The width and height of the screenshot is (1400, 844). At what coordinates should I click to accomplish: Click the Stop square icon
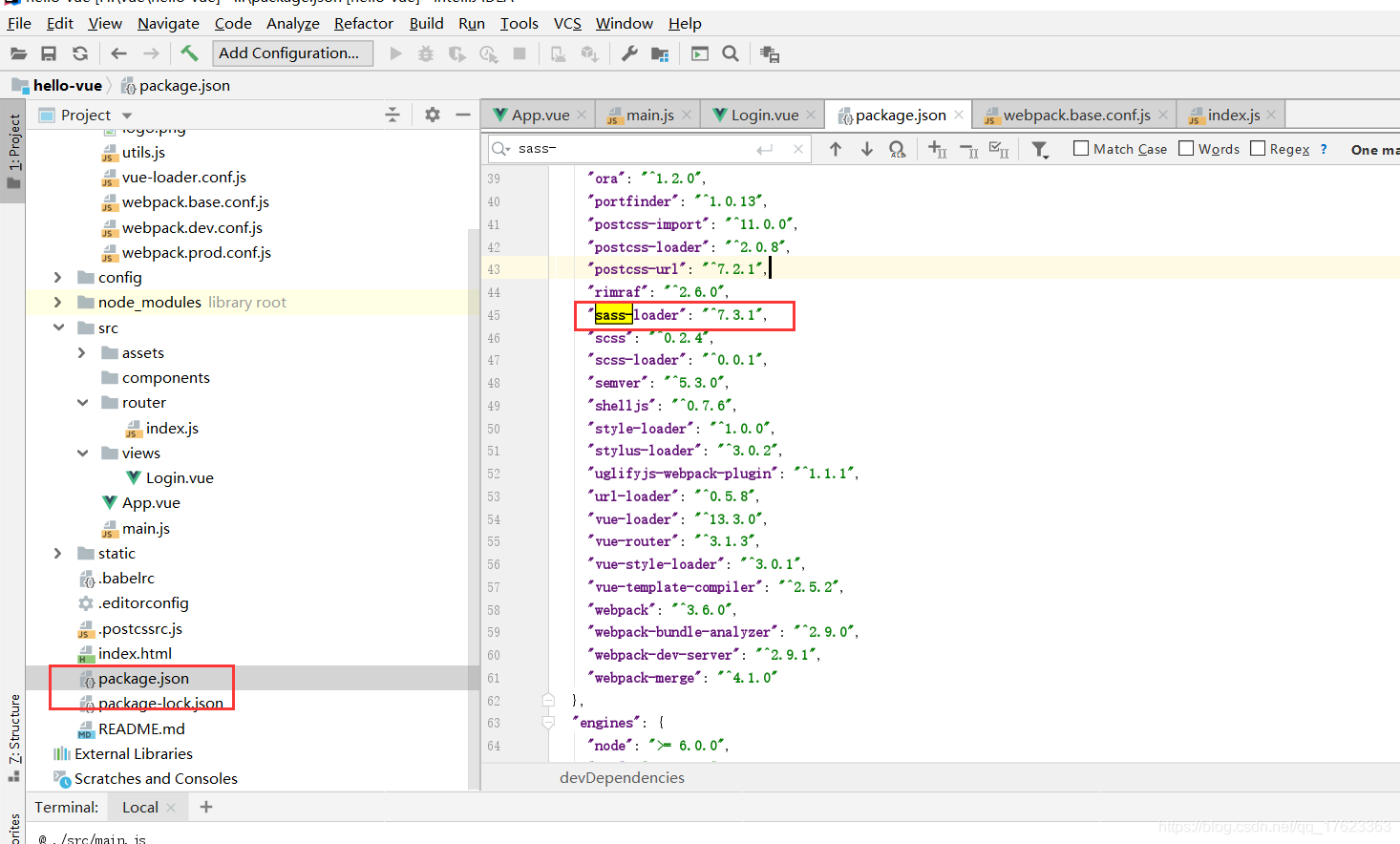click(x=520, y=53)
